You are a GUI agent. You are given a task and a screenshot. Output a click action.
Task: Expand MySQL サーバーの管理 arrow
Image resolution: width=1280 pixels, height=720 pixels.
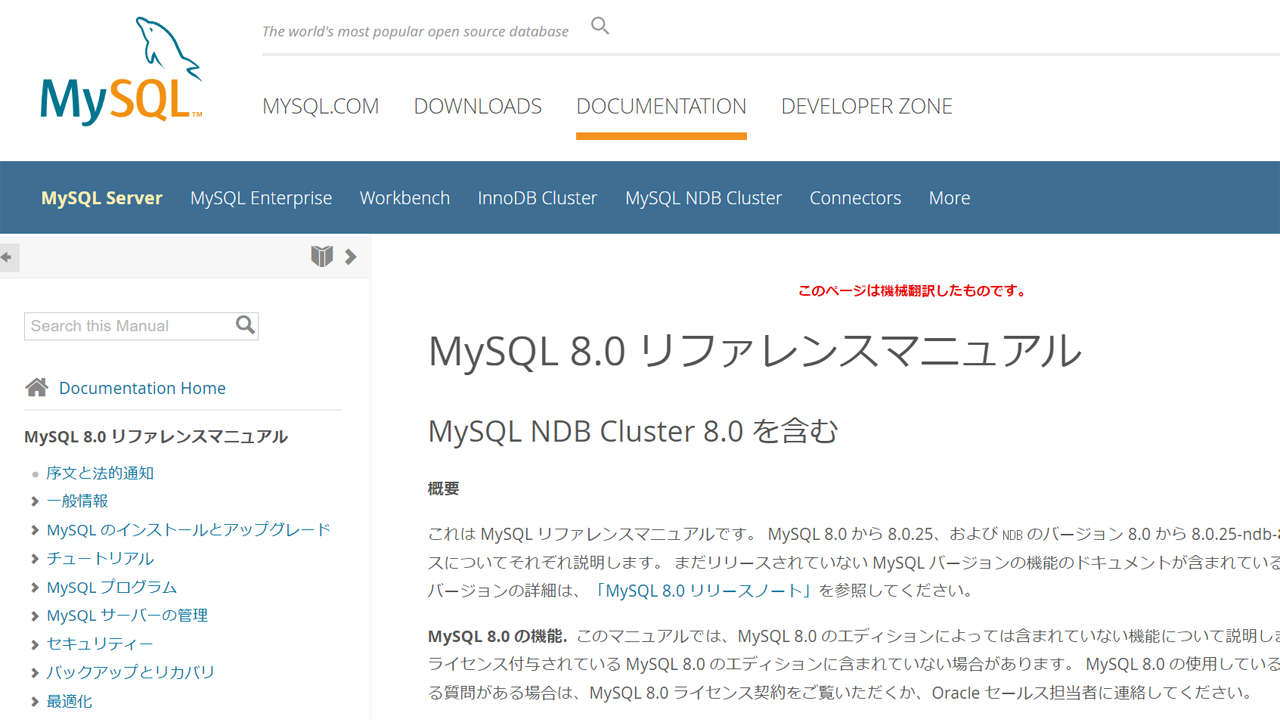[35, 615]
